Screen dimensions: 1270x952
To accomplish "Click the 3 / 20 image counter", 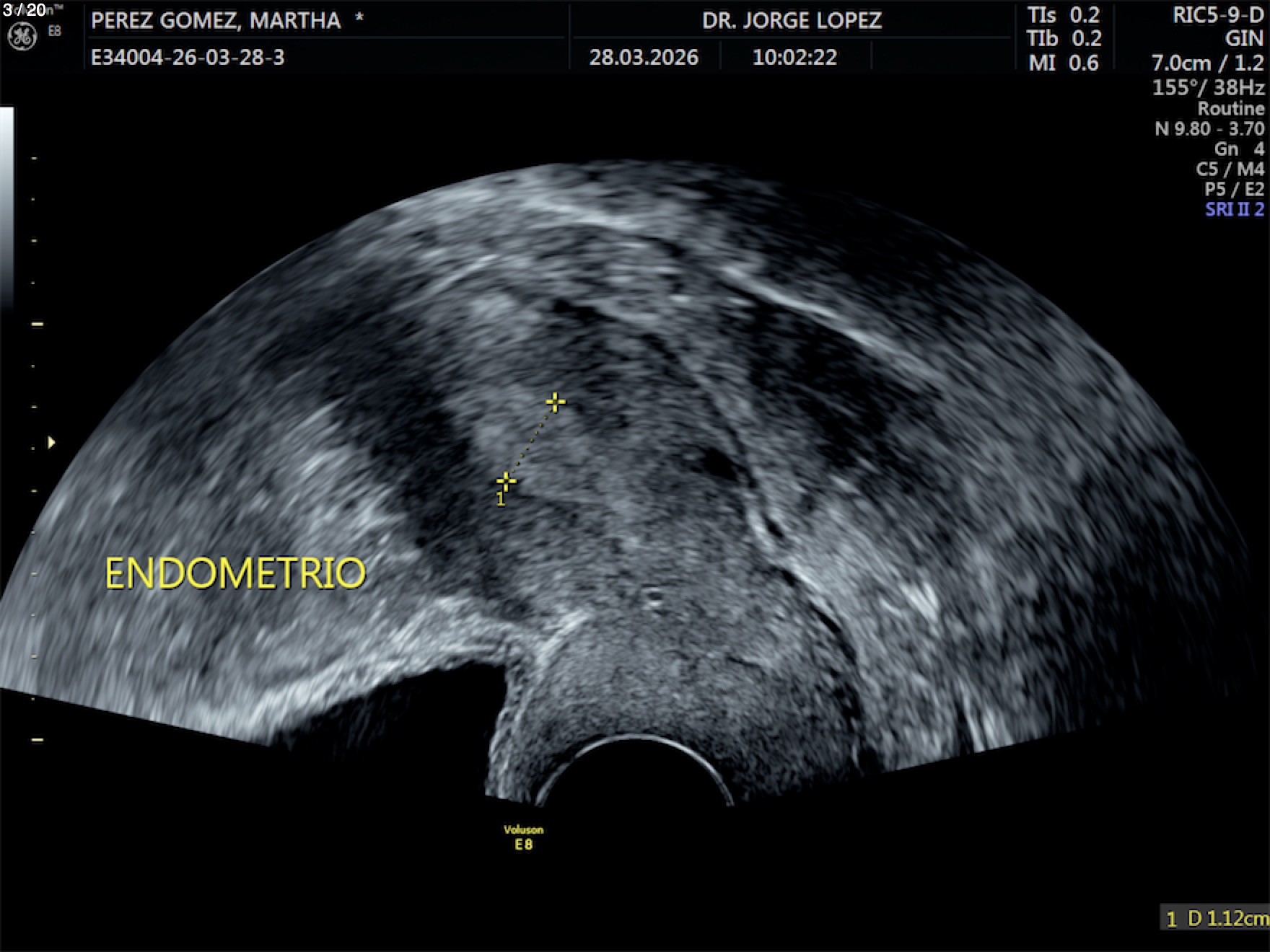I will pos(25,10).
